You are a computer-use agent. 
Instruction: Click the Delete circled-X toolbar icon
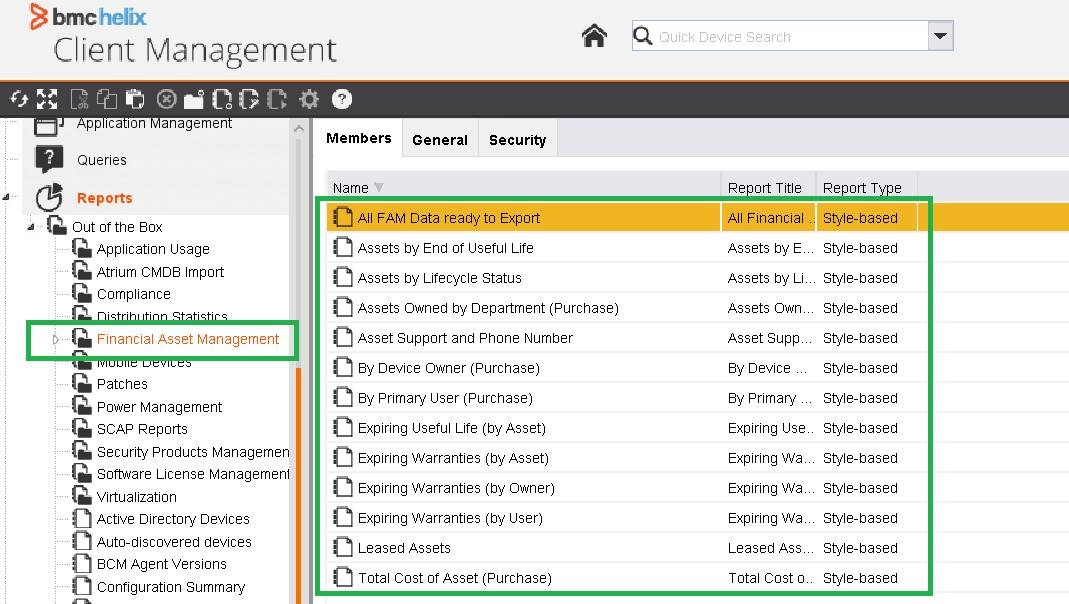(x=166, y=100)
